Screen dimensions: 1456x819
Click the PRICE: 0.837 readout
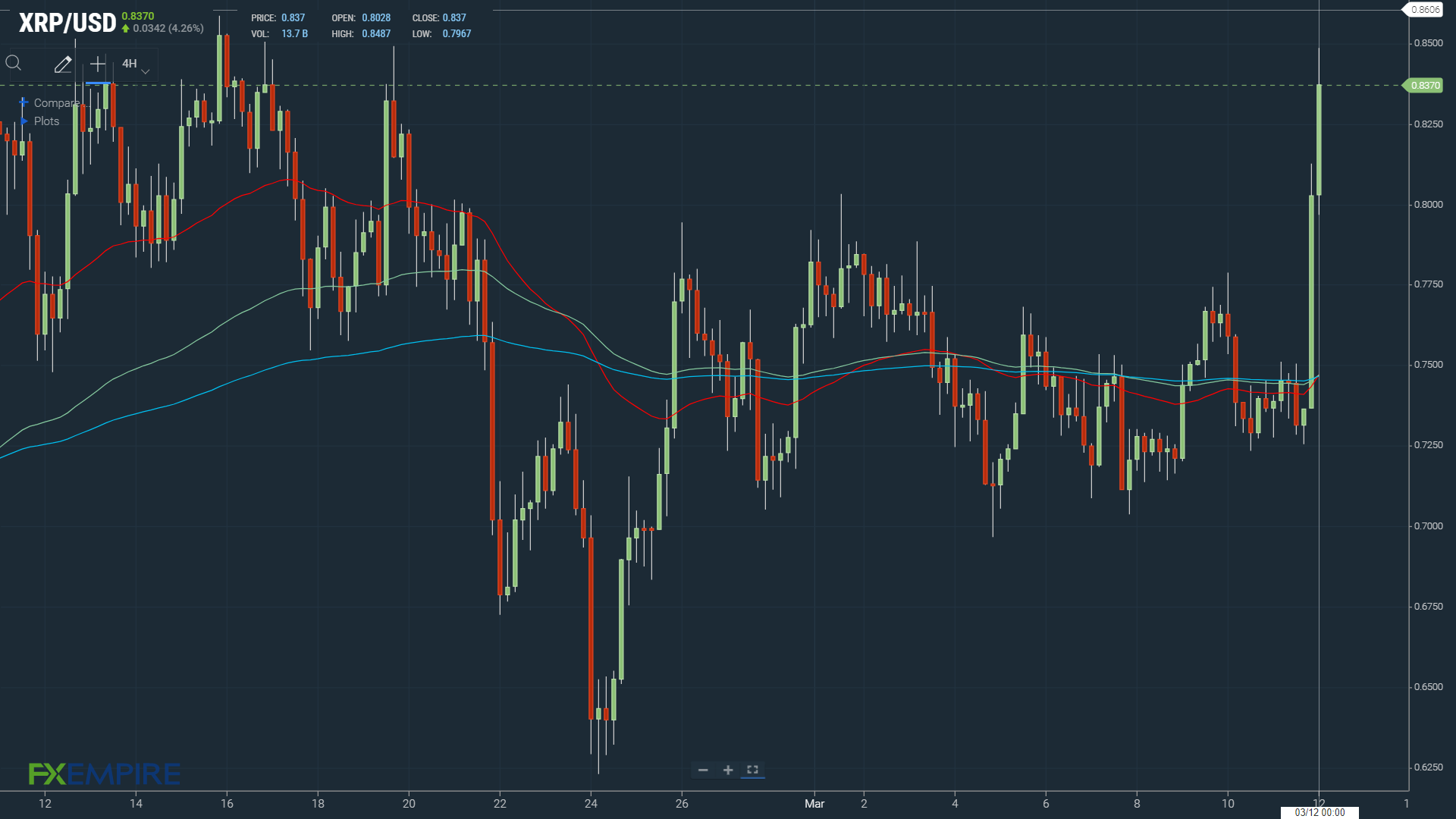278,17
